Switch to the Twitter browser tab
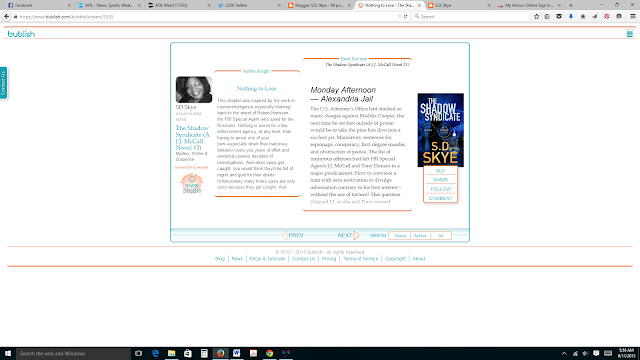 [249, 5]
